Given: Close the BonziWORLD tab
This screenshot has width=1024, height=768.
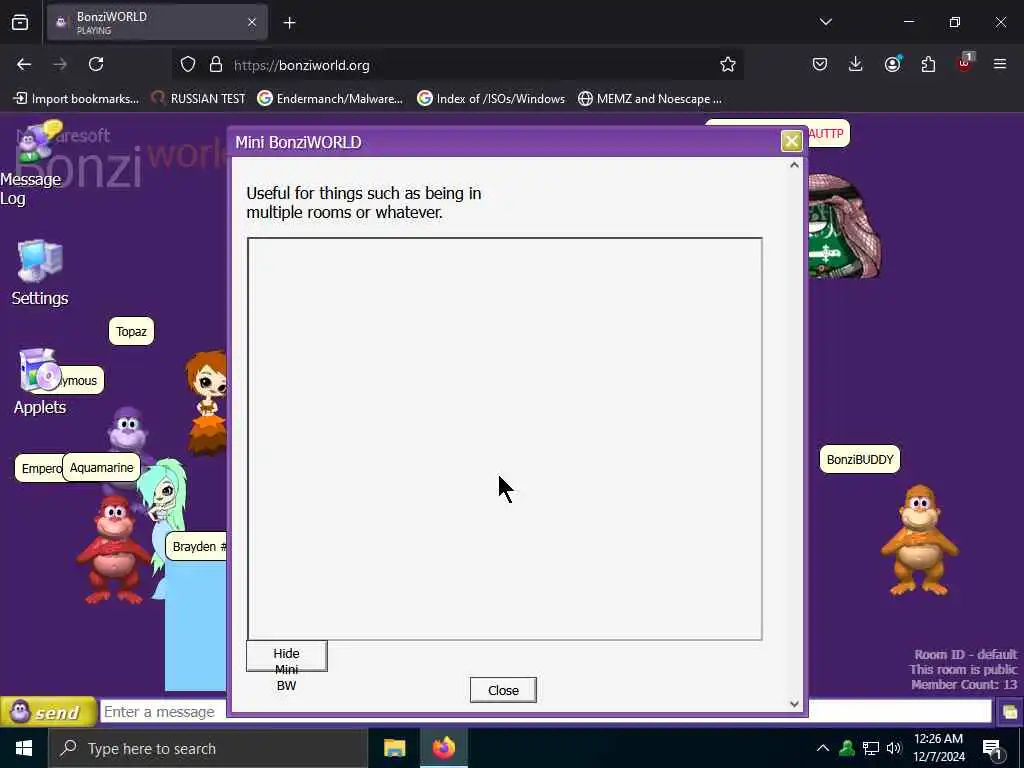Looking at the screenshot, I should pos(252,22).
